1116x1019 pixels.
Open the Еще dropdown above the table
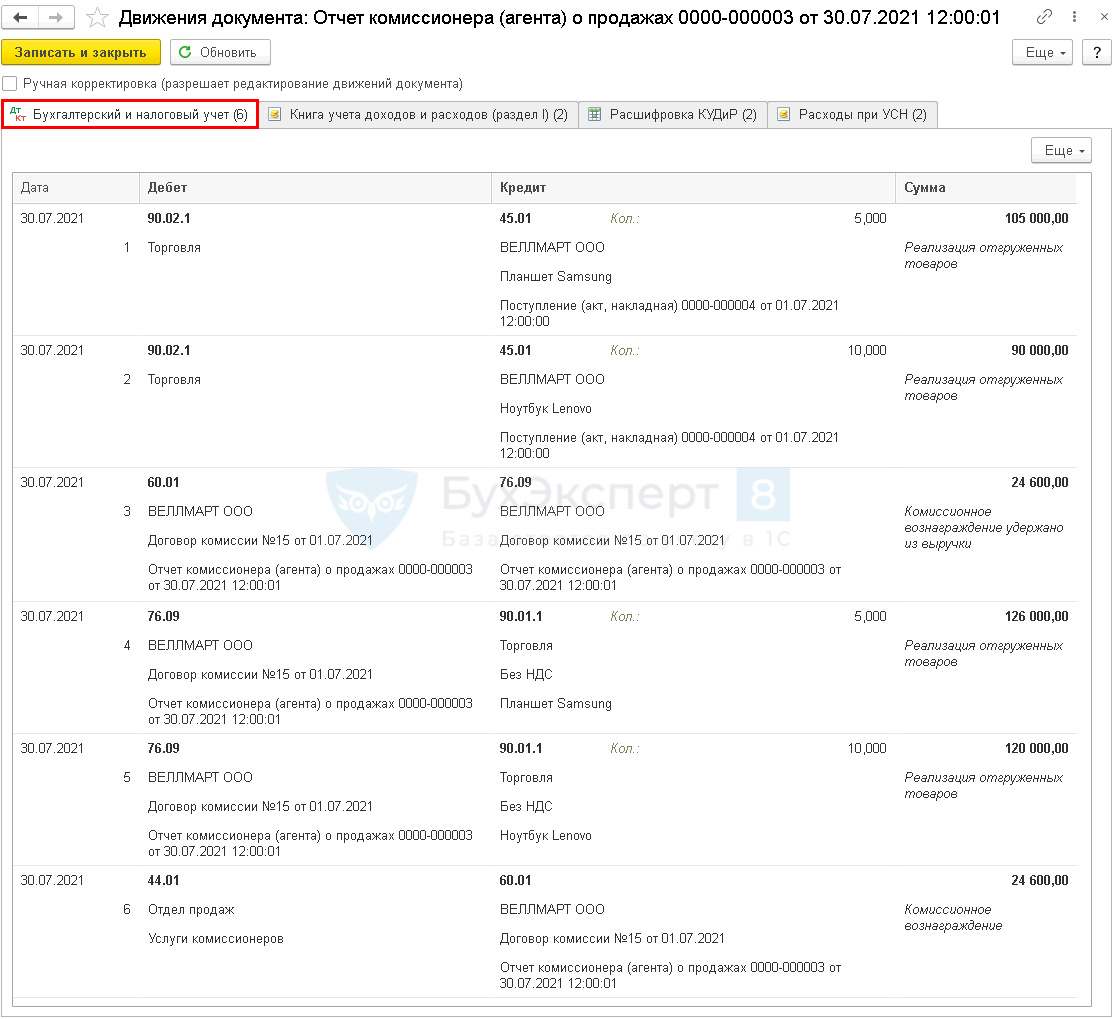[x=1060, y=150]
